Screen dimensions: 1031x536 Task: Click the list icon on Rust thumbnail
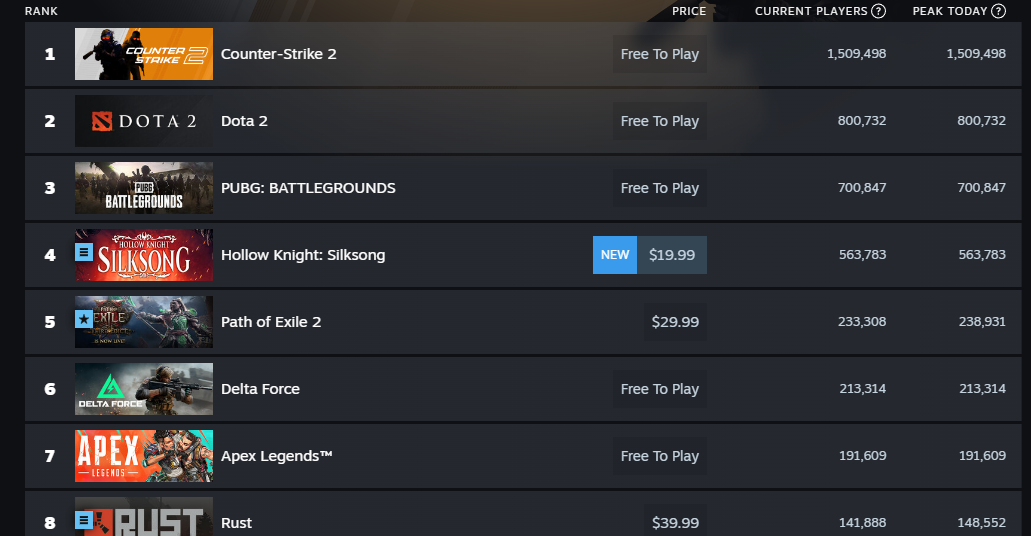(85, 520)
